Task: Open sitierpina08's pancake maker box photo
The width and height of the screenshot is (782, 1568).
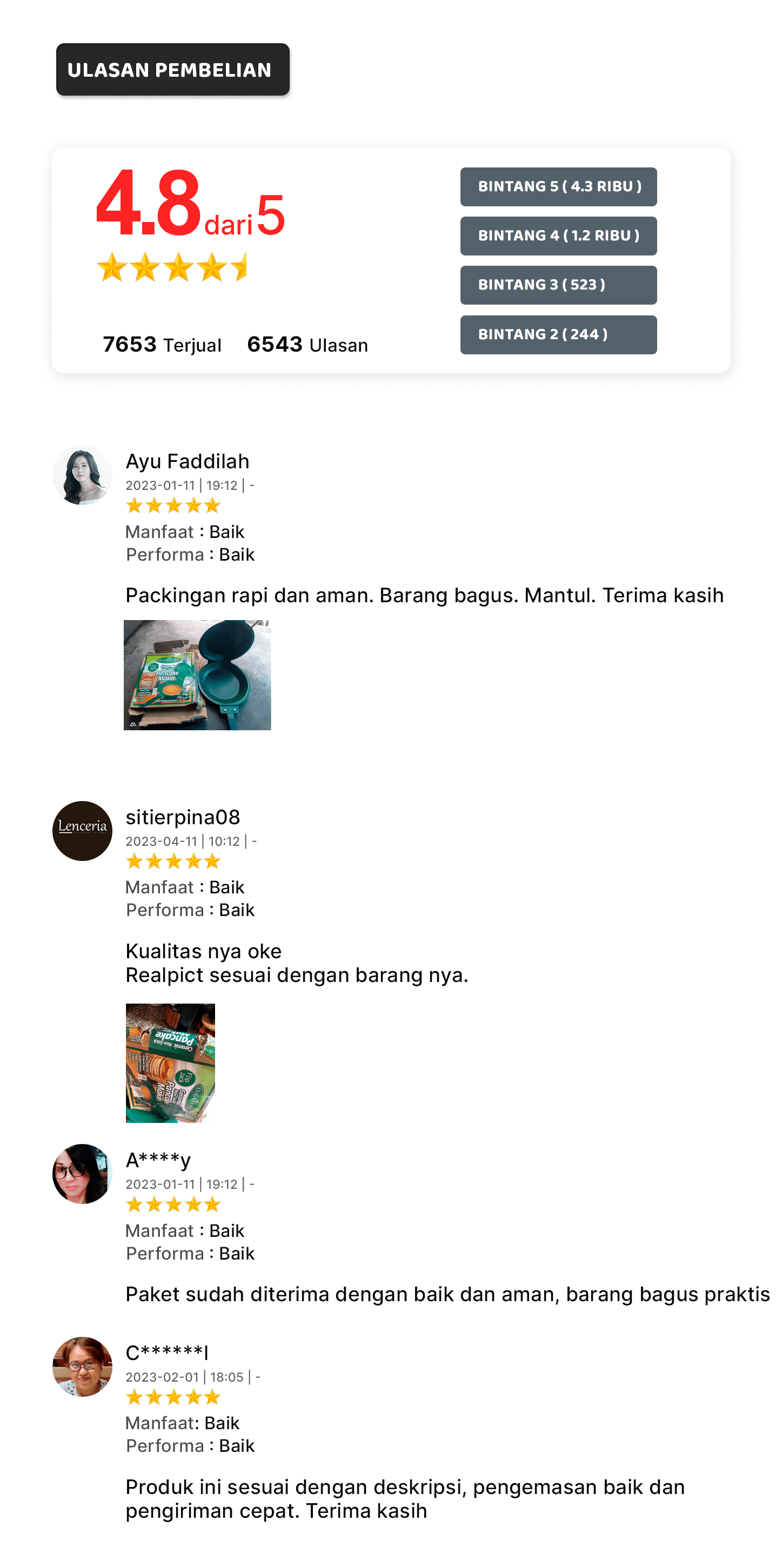Action: click(x=171, y=1063)
